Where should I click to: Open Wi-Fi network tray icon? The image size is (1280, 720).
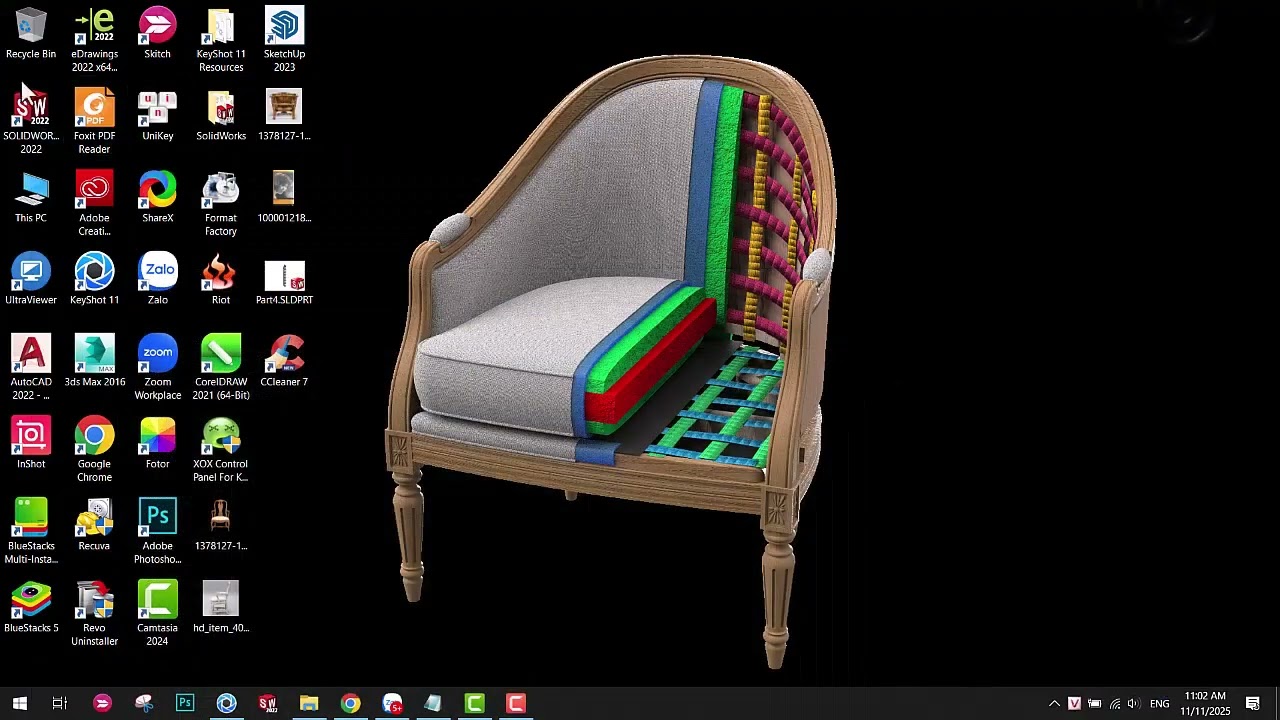tap(1114, 704)
